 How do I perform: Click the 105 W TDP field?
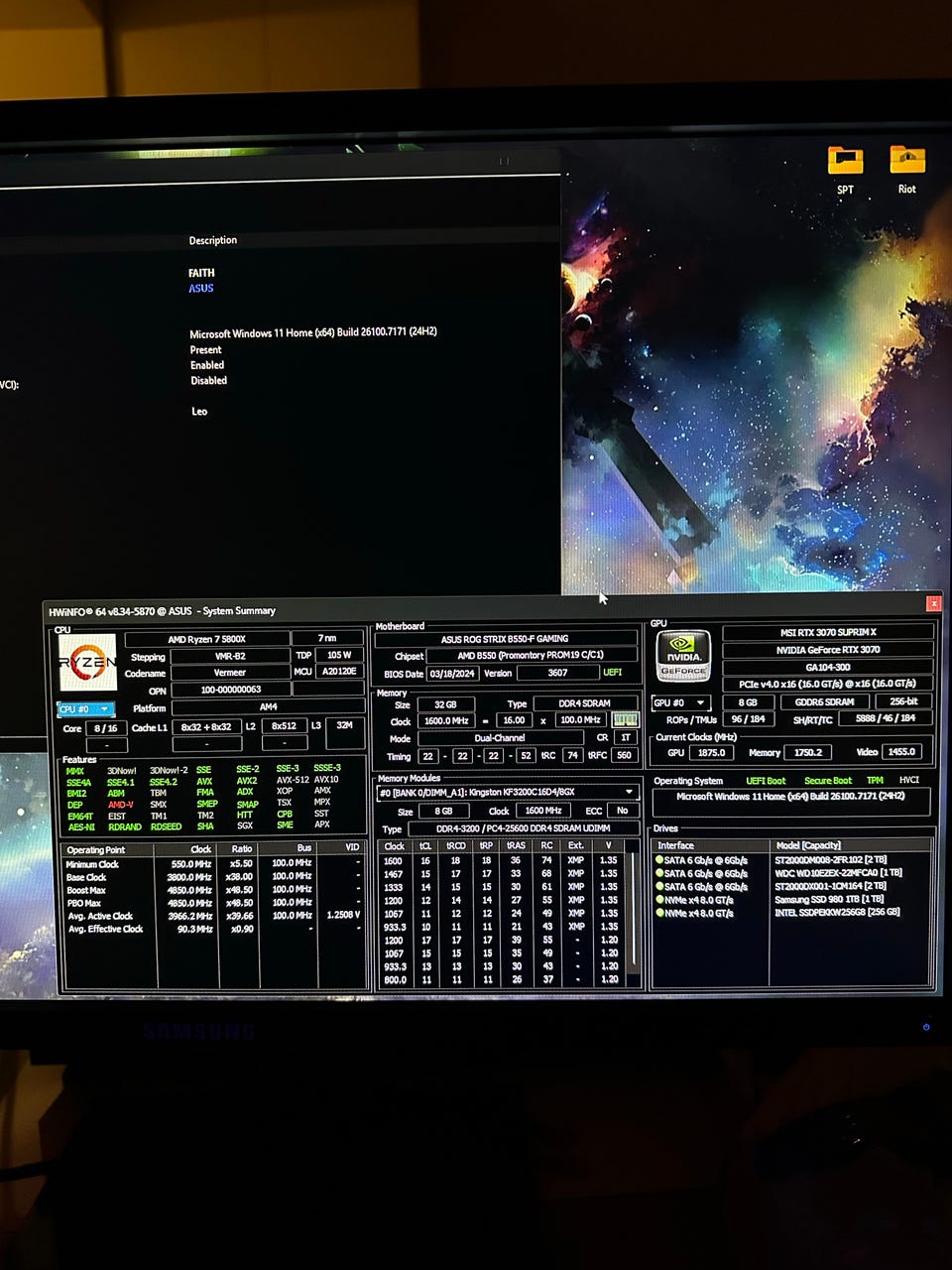coord(339,655)
